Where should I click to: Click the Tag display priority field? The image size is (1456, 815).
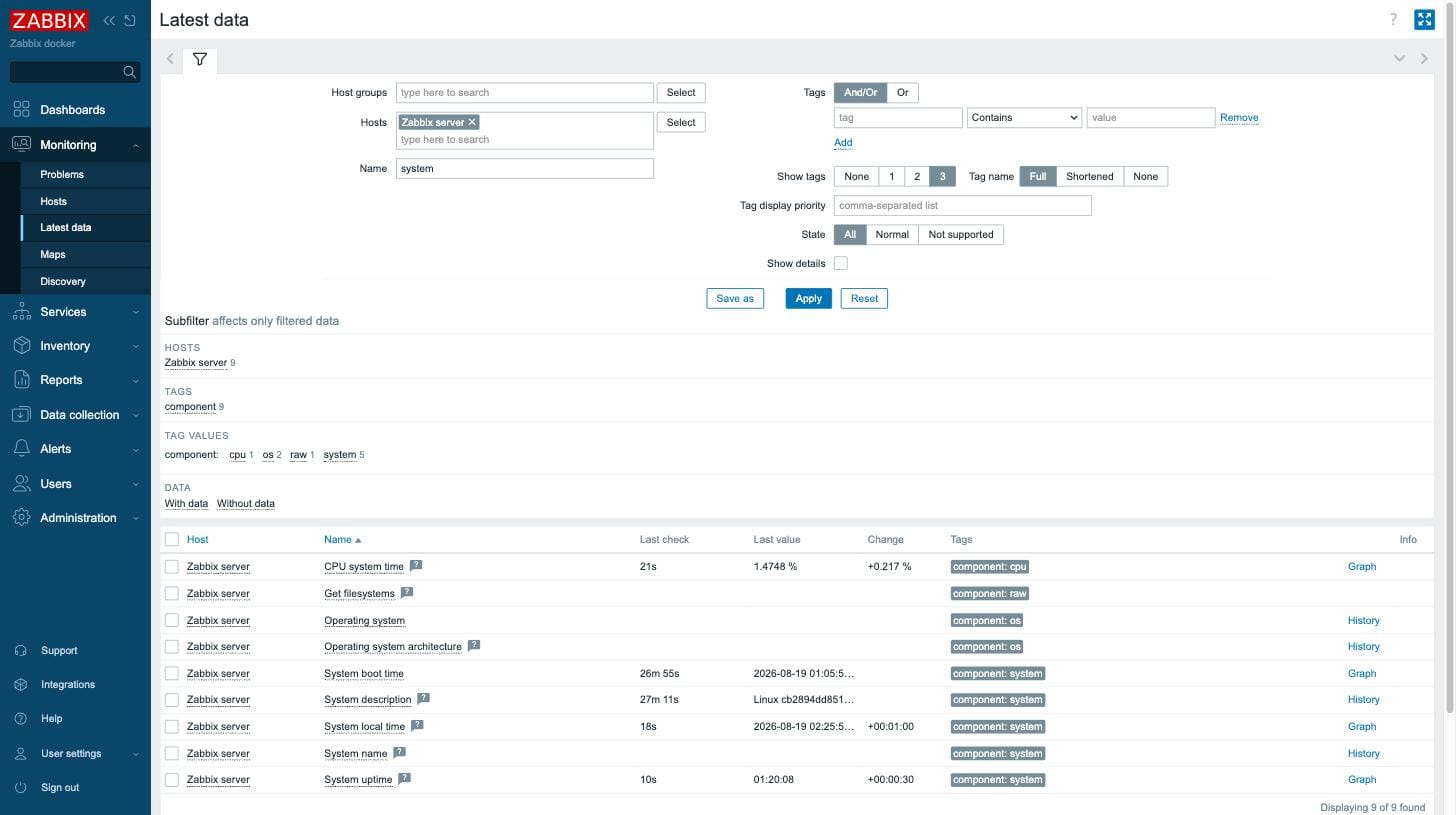click(x=962, y=206)
